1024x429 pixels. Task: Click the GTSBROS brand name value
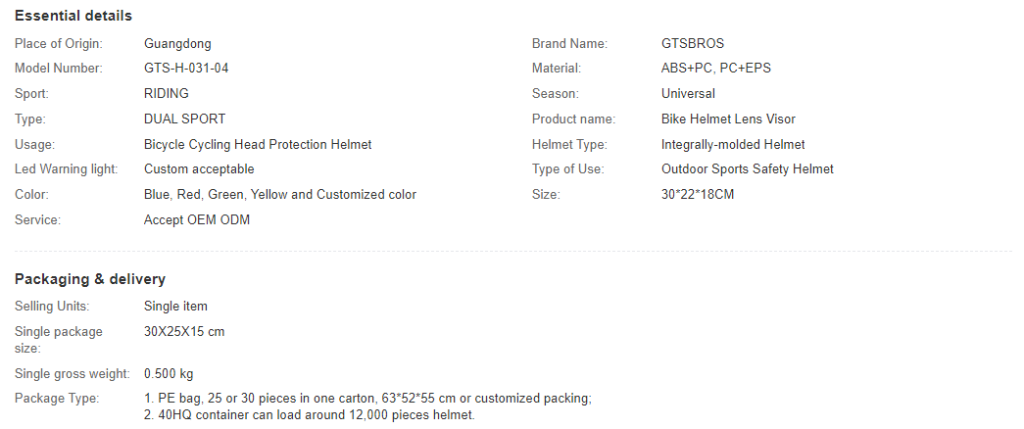[692, 44]
